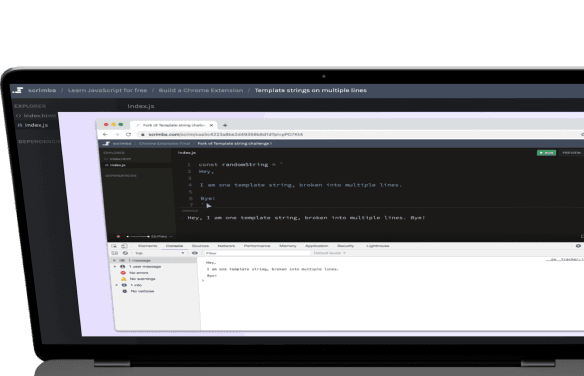Screen dimensions: 584x376
Task: Switch to the Performance DevTools tab
Action: coord(257,246)
